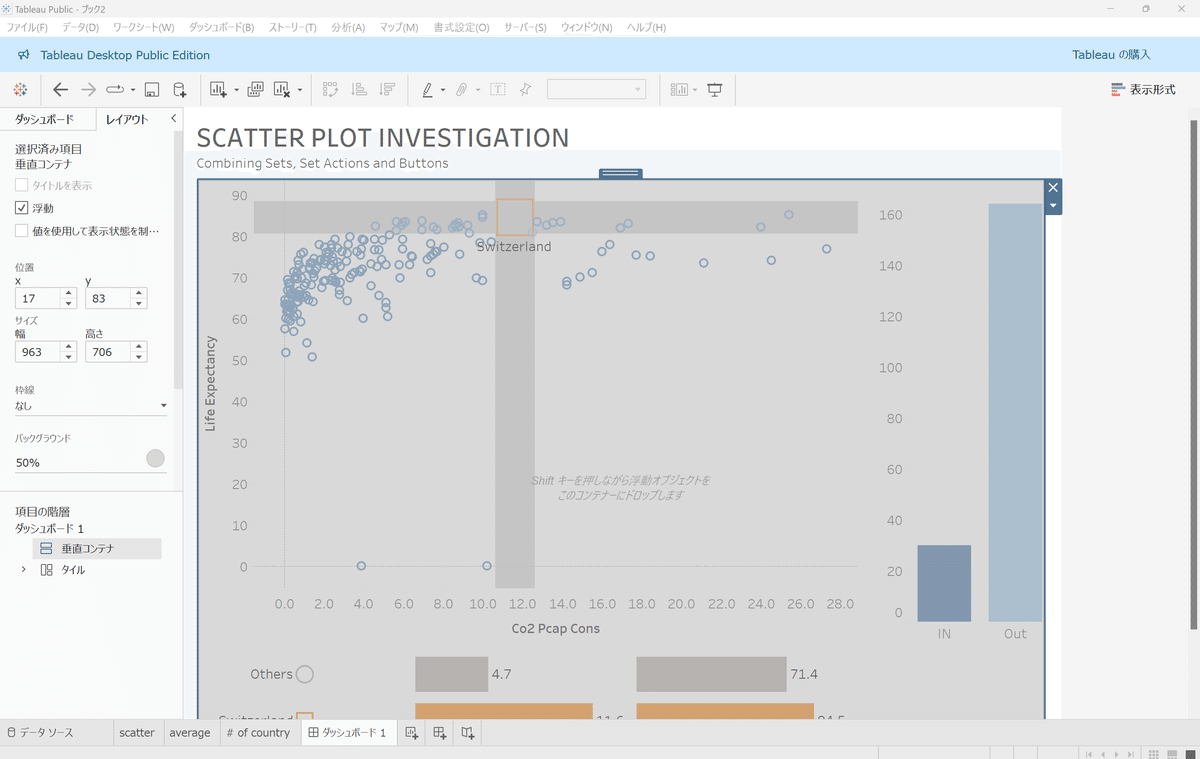Open the replay animation dropdown arrow

(x=133, y=90)
